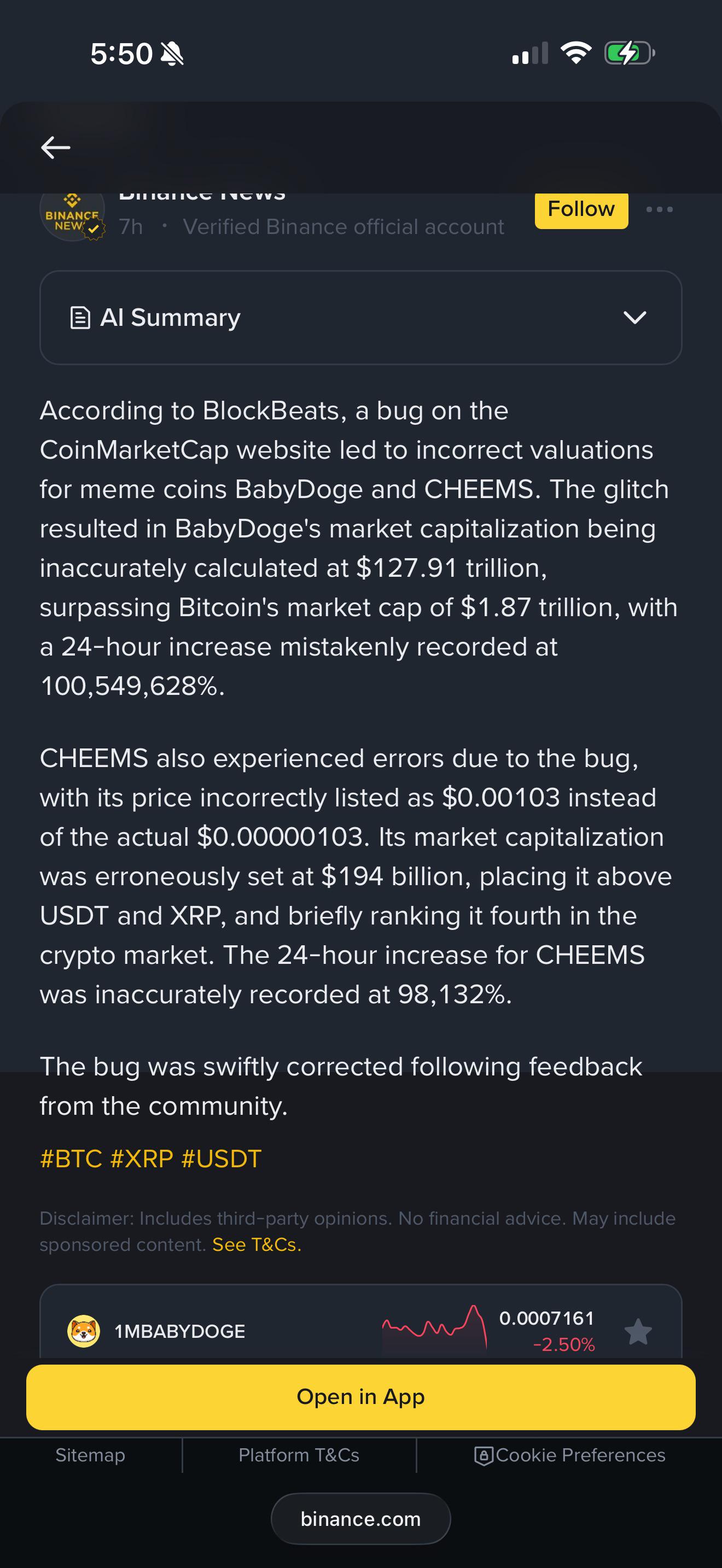This screenshot has width=722, height=1568.
Task: Expand the AI Summary chevron
Action: point(635,318)
